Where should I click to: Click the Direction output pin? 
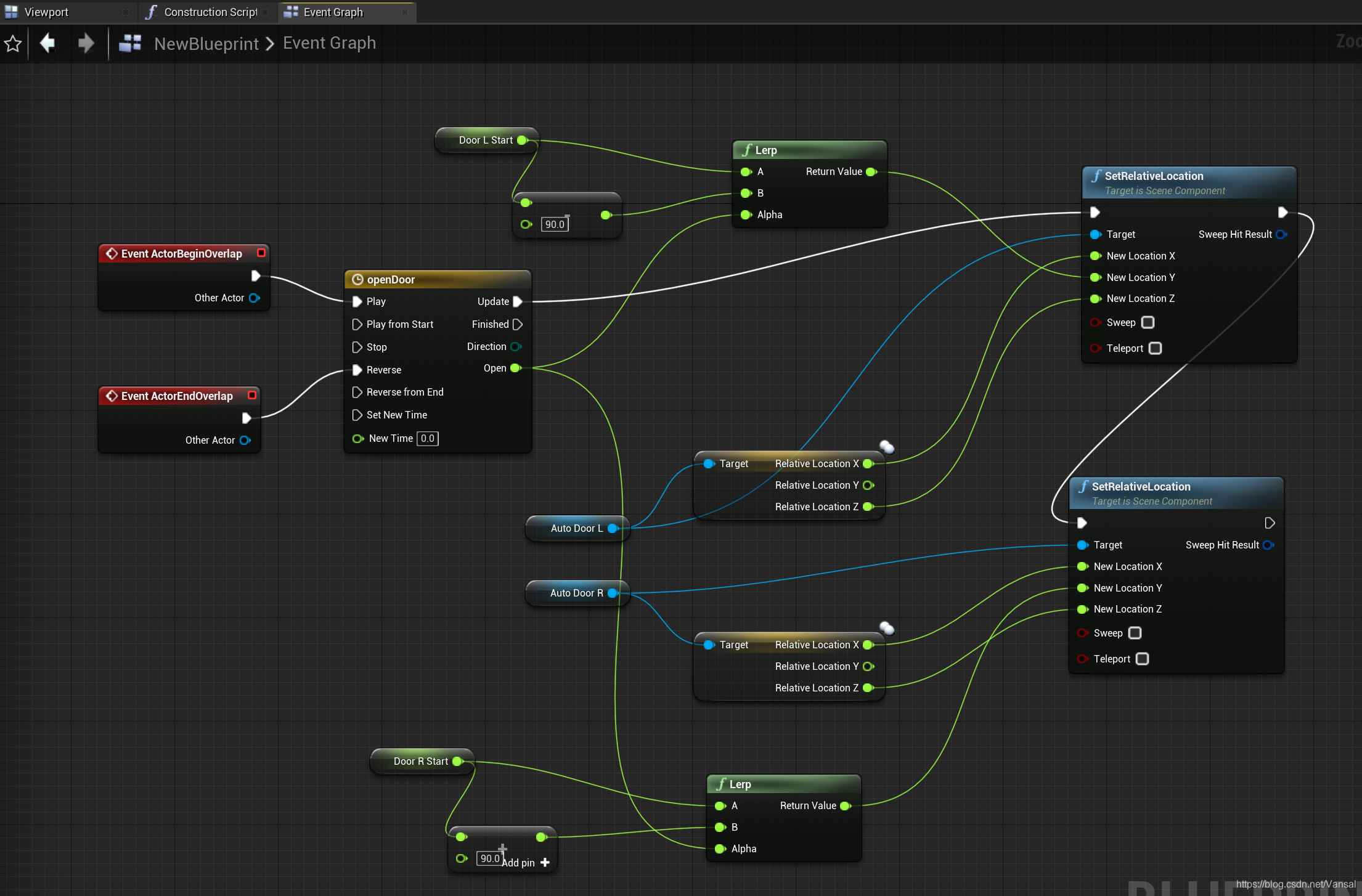pos(516,346)
